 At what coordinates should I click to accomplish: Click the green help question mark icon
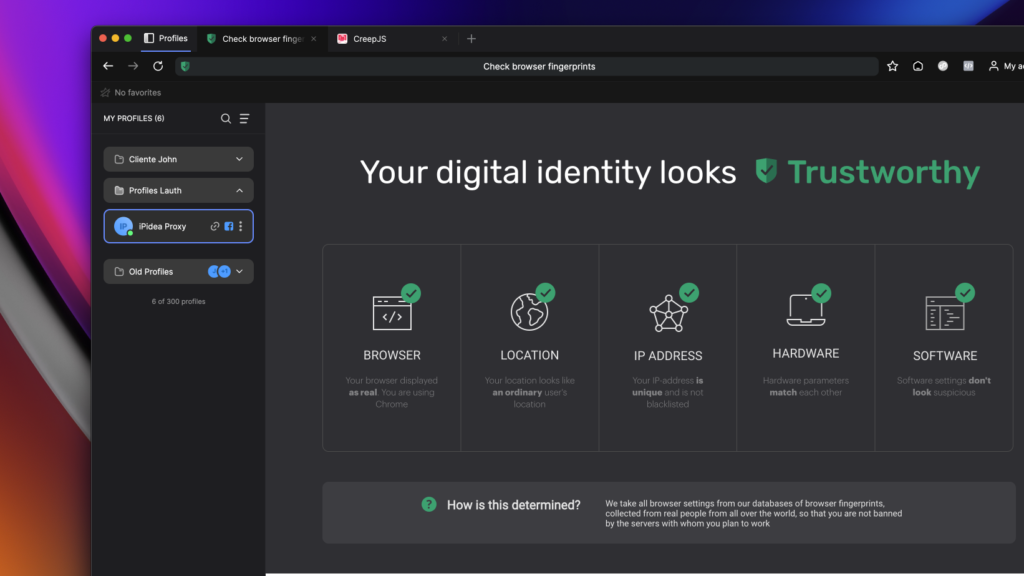pyautogui.click(x=429, y=504)
